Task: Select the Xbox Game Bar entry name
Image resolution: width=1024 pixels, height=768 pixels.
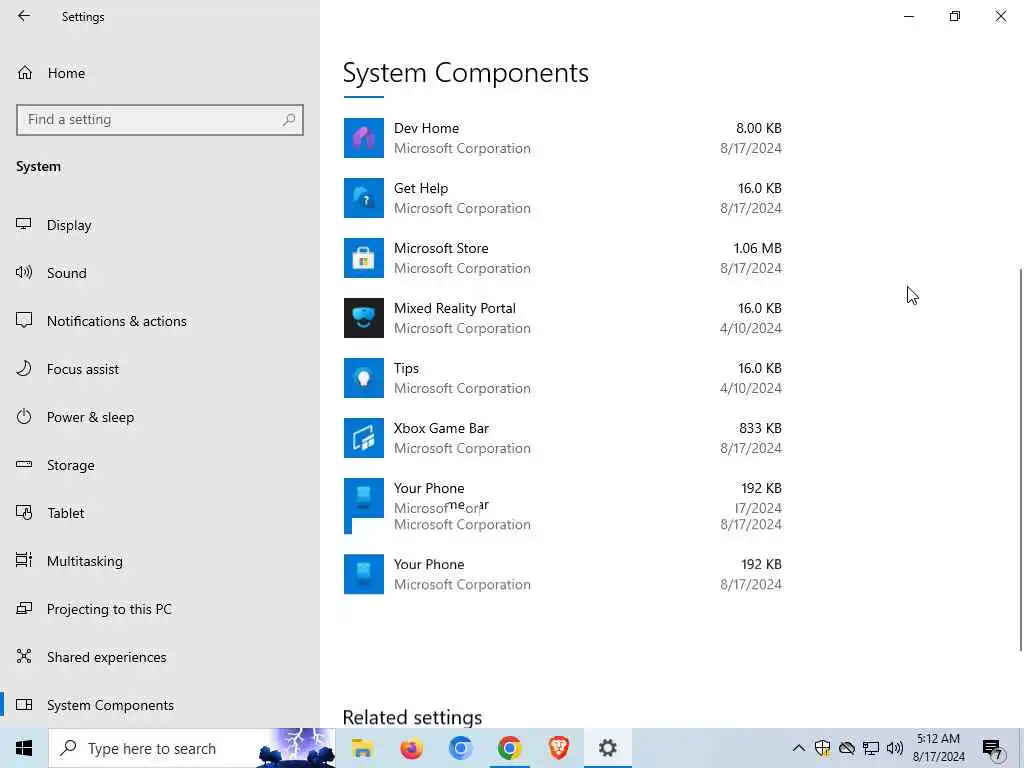Action: (x=441, y=428)
